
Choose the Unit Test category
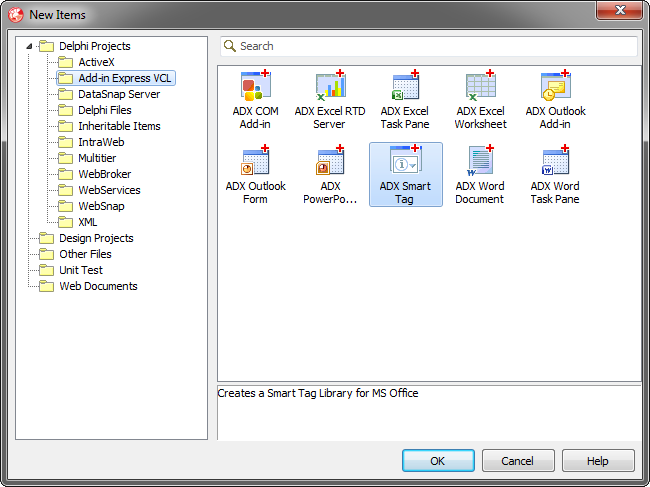[71, 270]
